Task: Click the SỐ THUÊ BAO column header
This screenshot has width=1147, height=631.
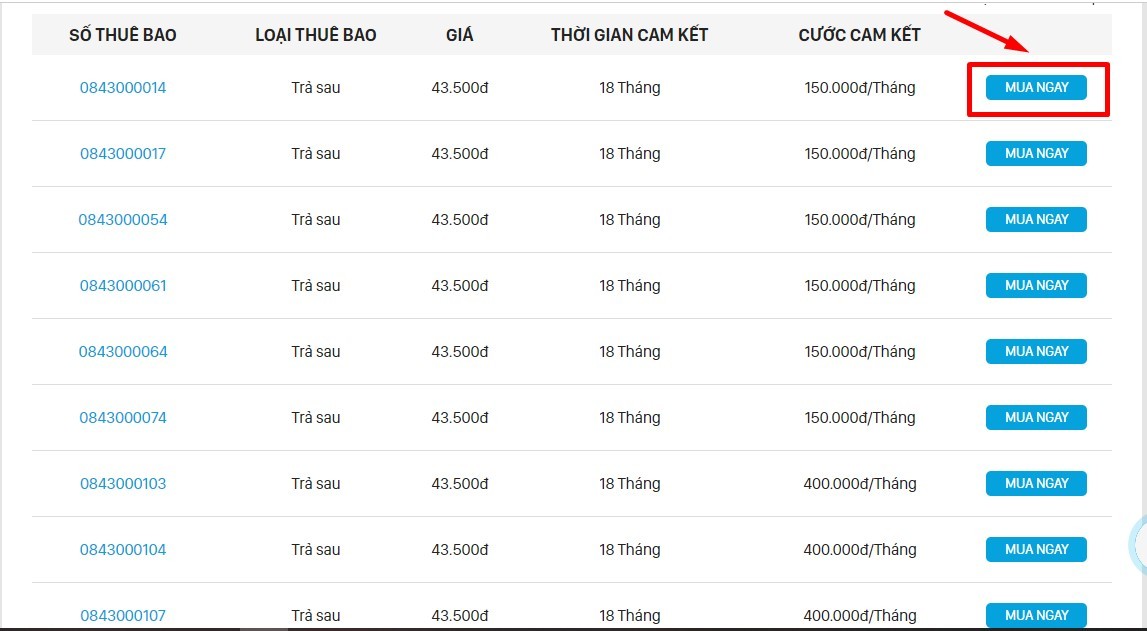Action: (123, 35)
